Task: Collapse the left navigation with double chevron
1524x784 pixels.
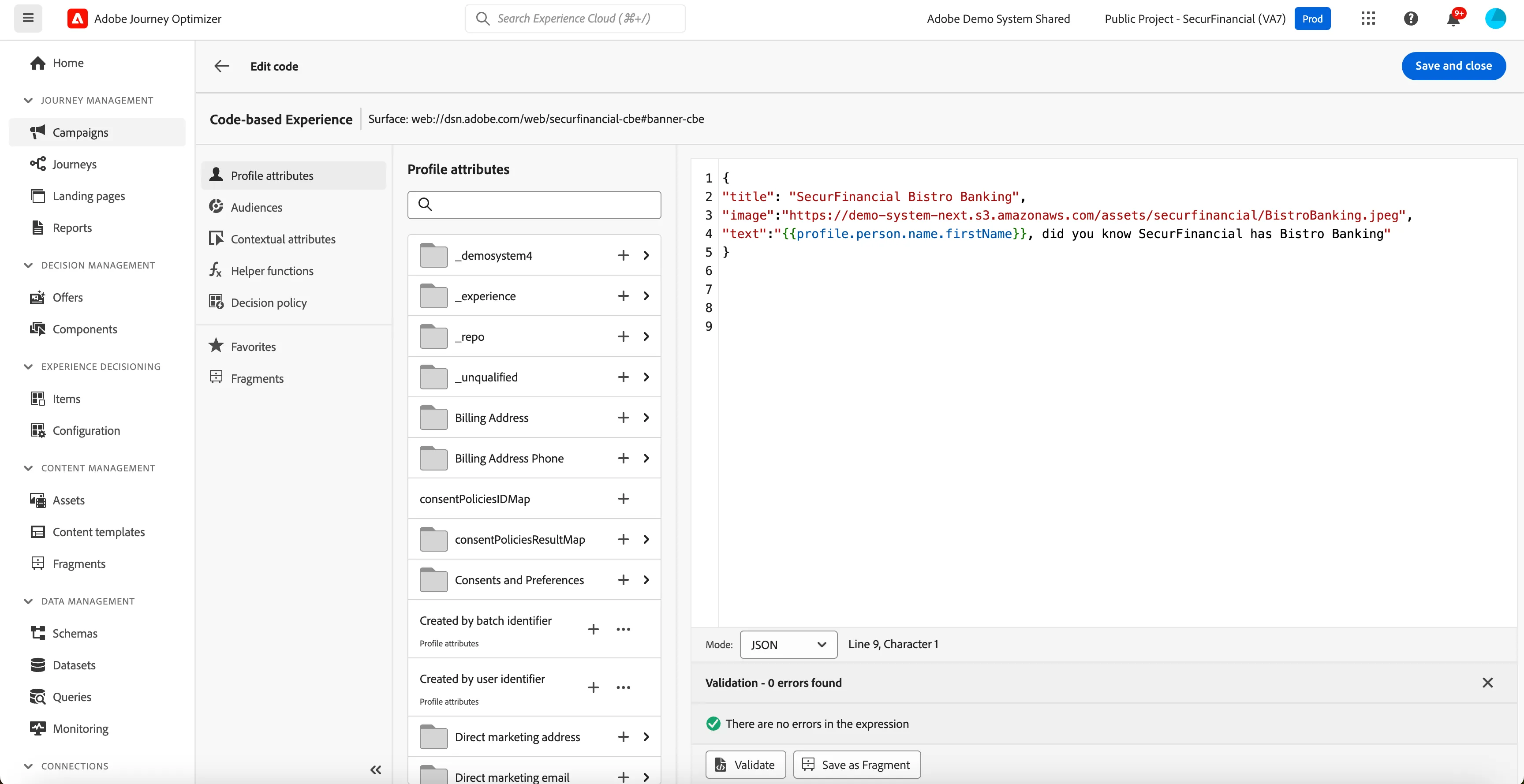Action: 376,769
